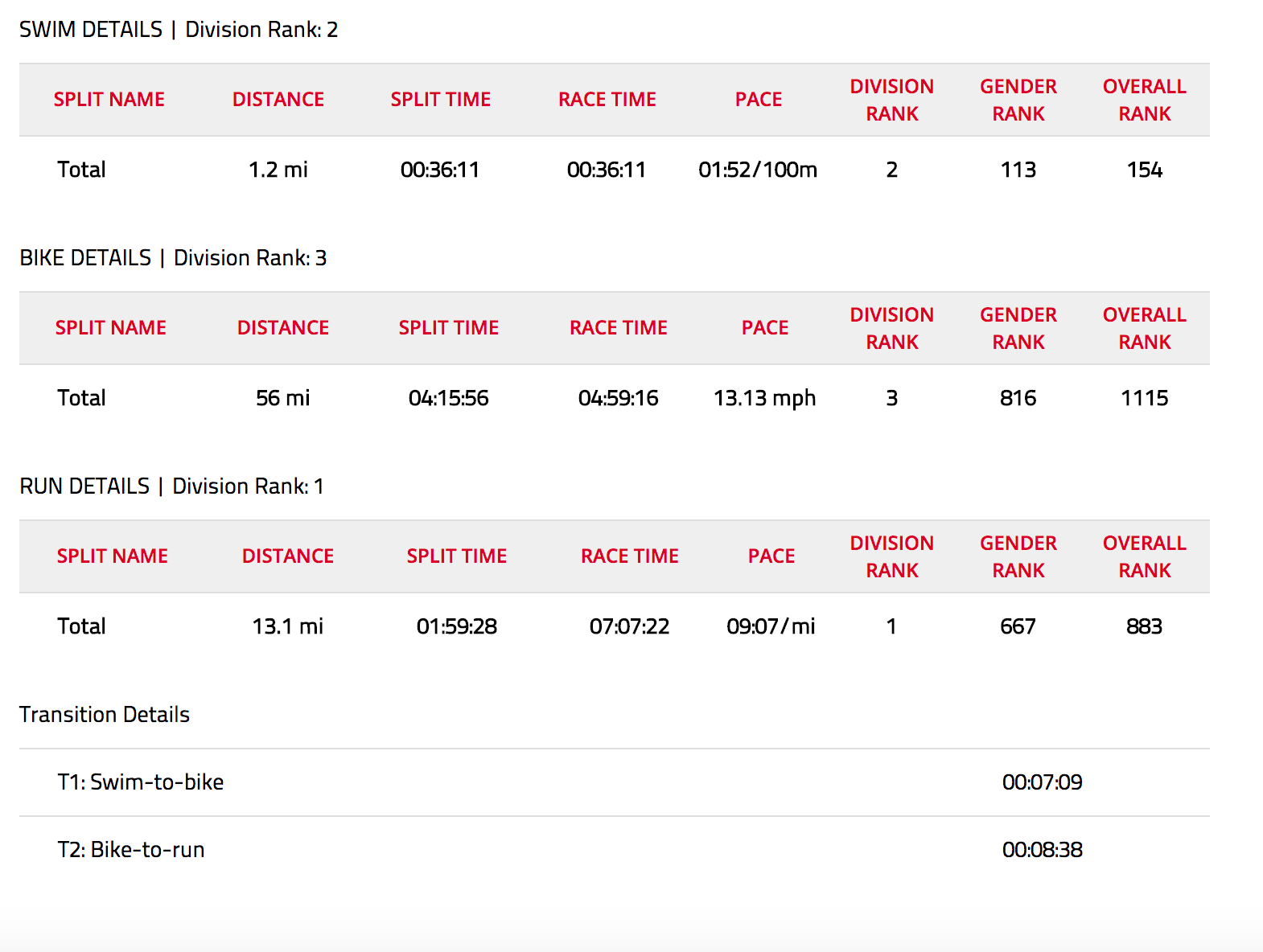Click Gender Rank header in run table

pyautogui.click(x=1018, y=556)
